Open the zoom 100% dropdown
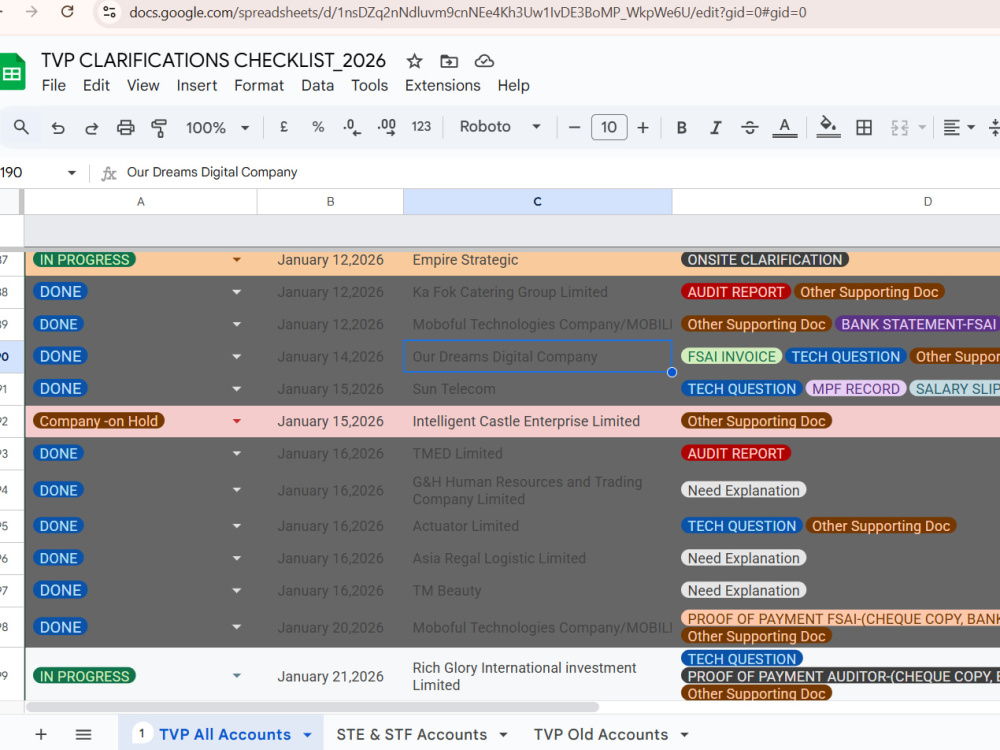The height and width of the screenshot is (750, 1000). coord(217,128)
